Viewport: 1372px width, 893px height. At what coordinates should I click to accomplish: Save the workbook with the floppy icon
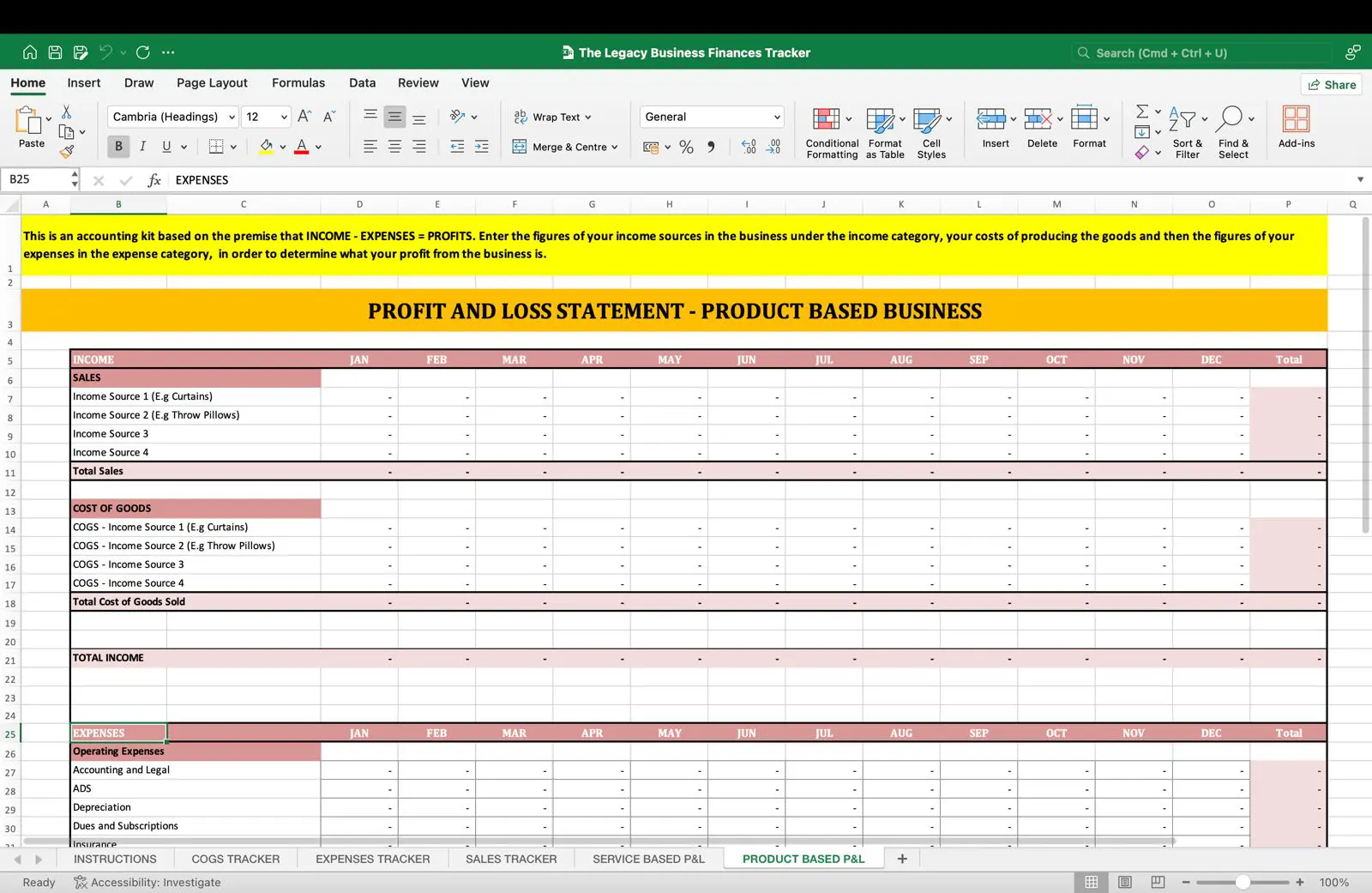[x=55, y=52]
